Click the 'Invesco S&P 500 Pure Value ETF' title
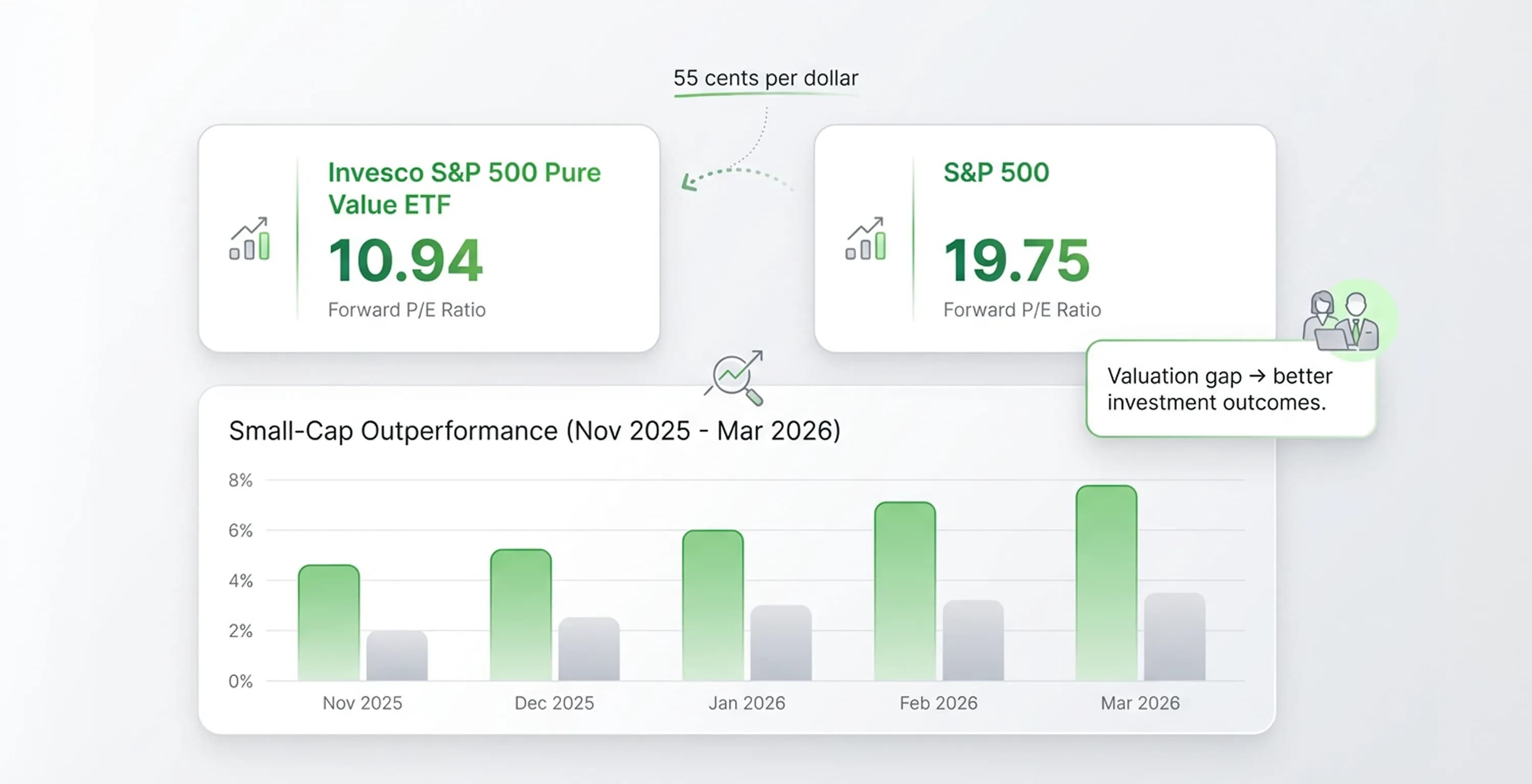This screenshot has height=784, width=1532. click(x=465, y=188)
